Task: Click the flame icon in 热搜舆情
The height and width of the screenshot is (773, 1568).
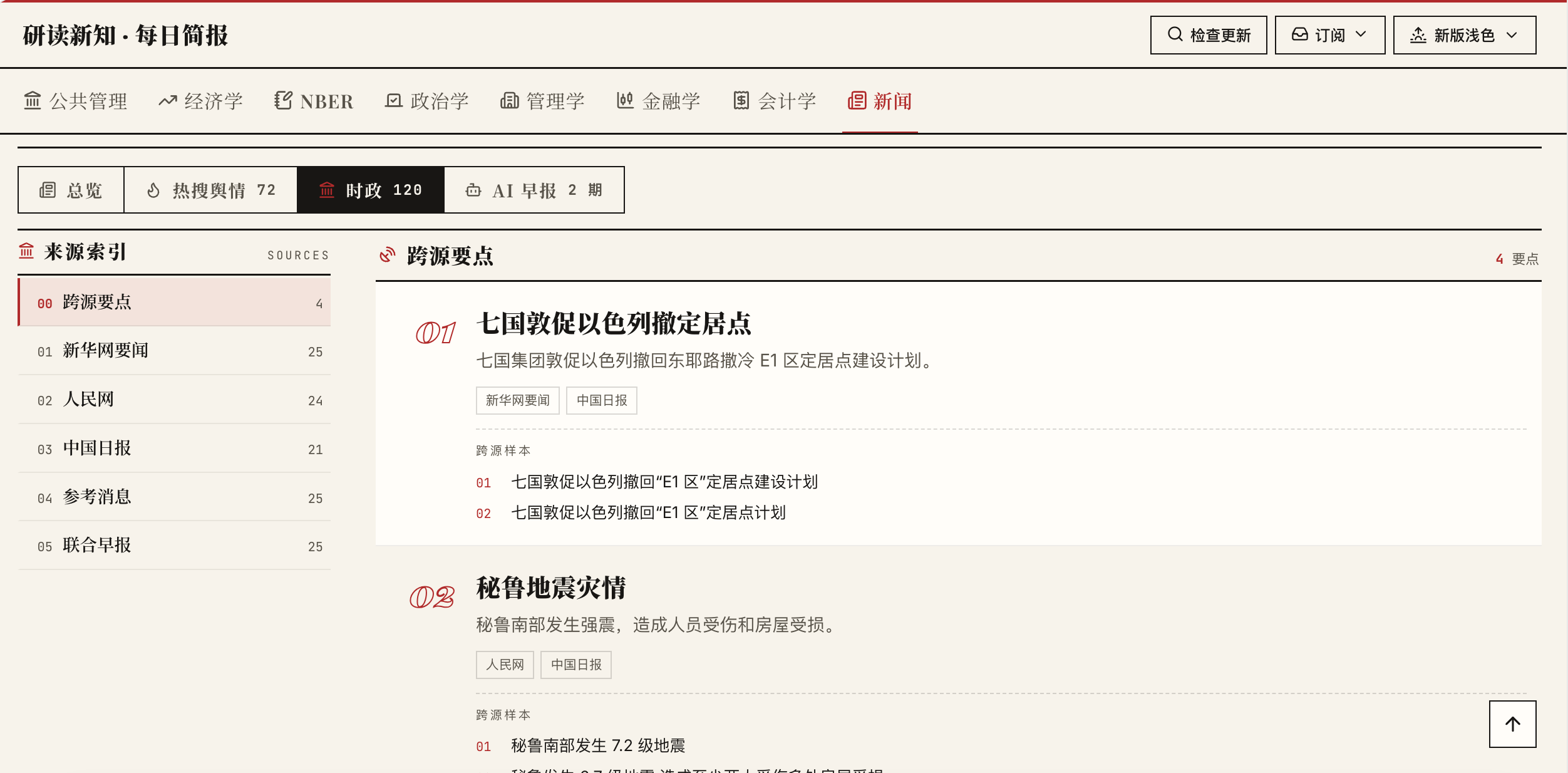Action: point(153,190)
